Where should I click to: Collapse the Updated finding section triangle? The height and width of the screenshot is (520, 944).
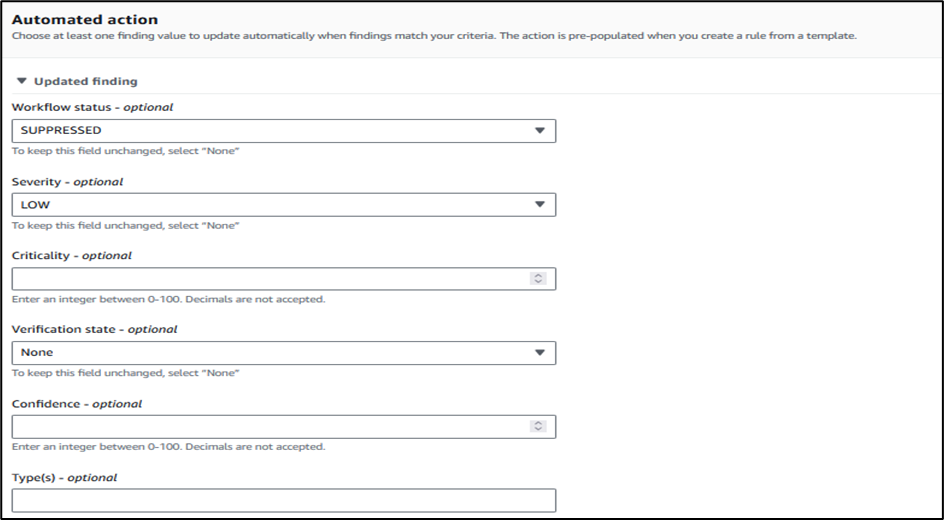click(x=22, y=81)
